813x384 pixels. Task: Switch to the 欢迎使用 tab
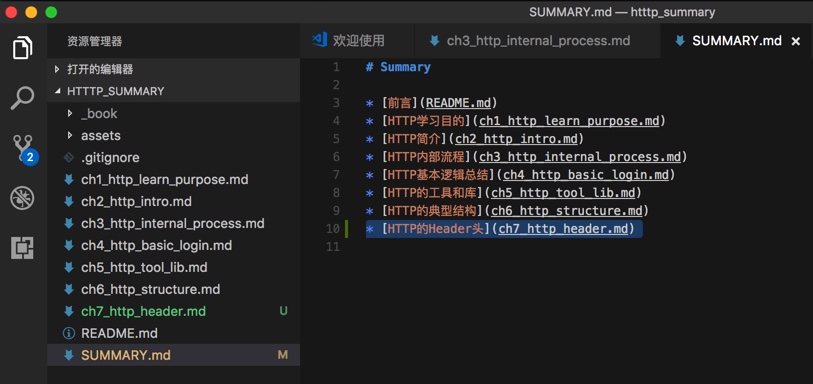point(357,40)
